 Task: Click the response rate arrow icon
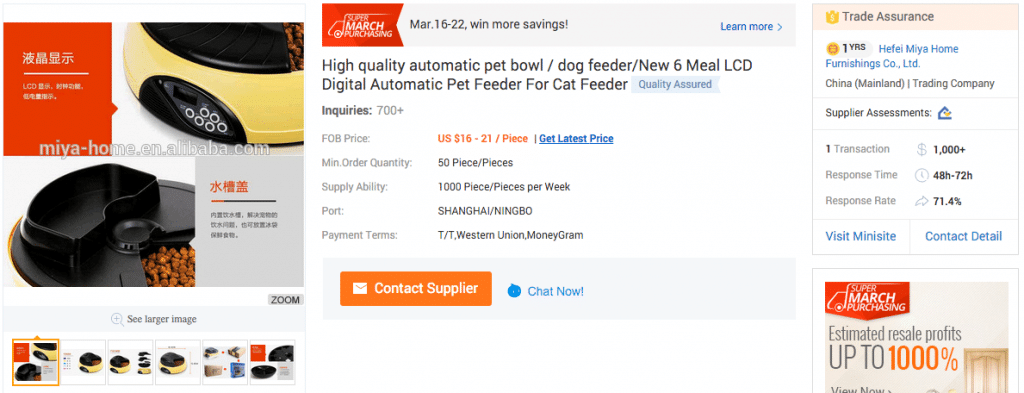921,201
